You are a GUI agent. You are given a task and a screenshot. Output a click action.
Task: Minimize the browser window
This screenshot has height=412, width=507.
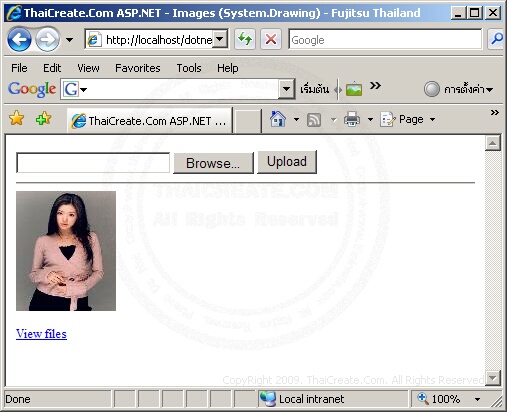[458, 13]
